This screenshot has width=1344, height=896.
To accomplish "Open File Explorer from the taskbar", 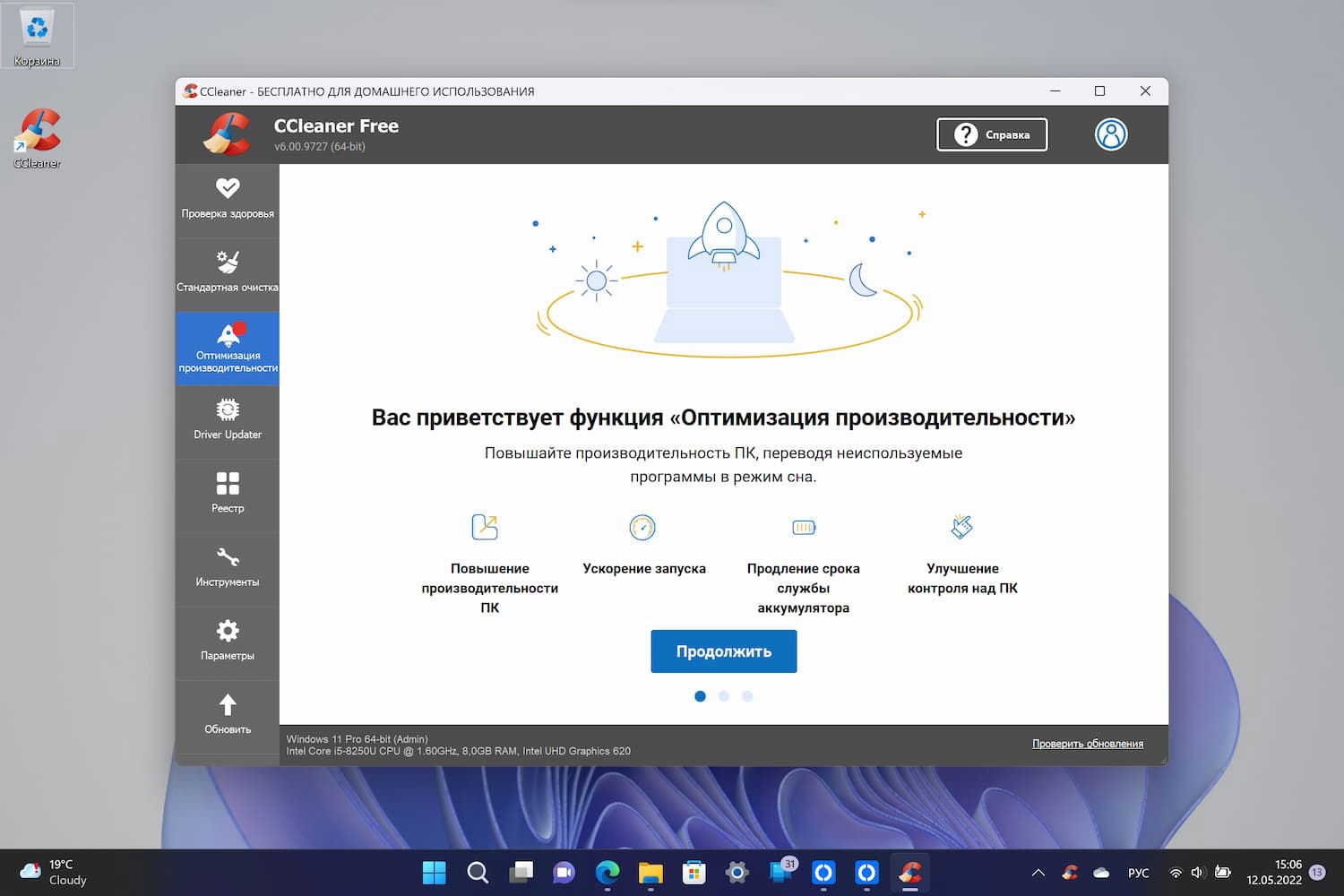I will (650, 873).
